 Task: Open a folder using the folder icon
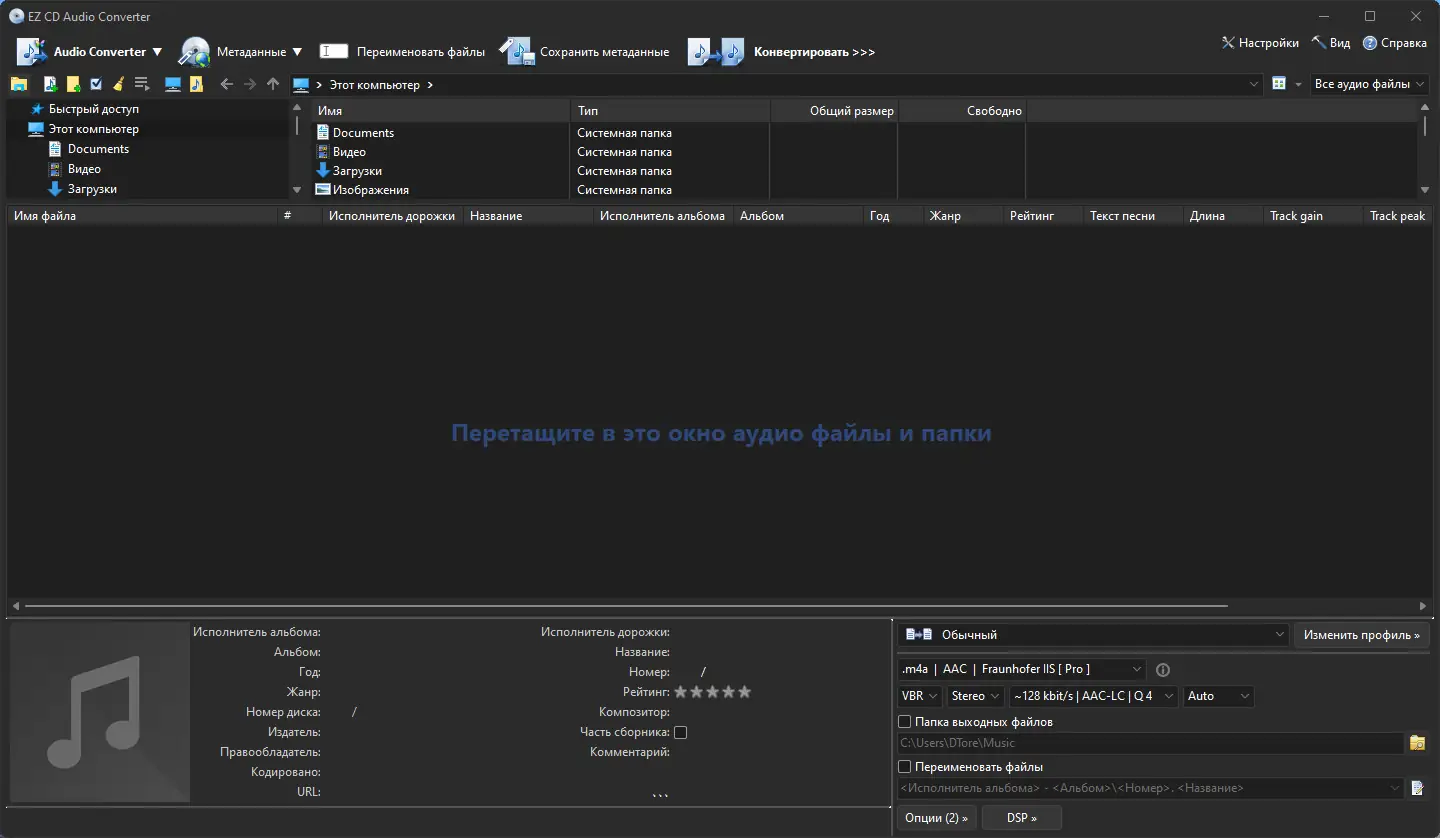(x=19, y=84)
